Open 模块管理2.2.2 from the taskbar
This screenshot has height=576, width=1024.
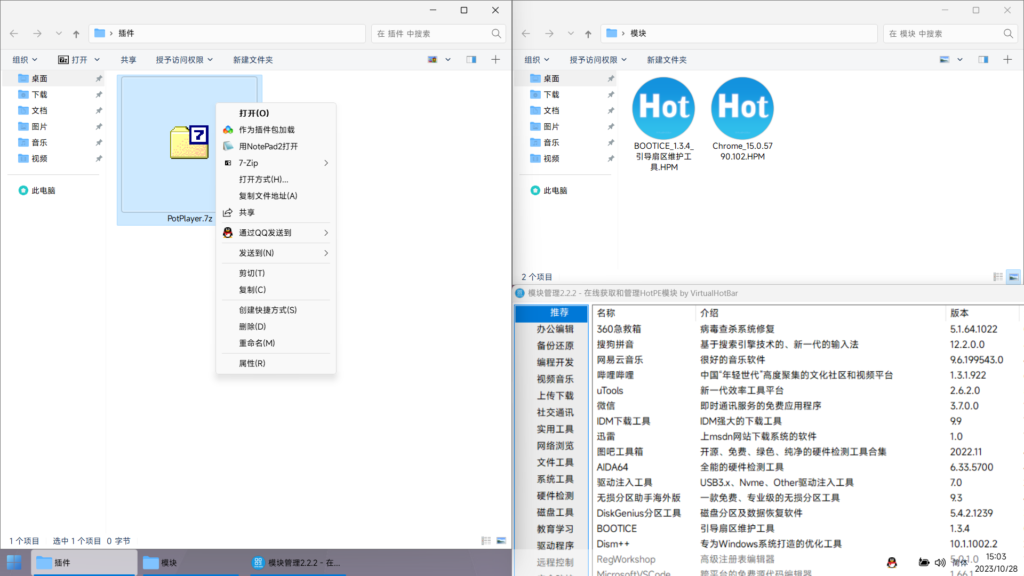[x=298, y=562]
